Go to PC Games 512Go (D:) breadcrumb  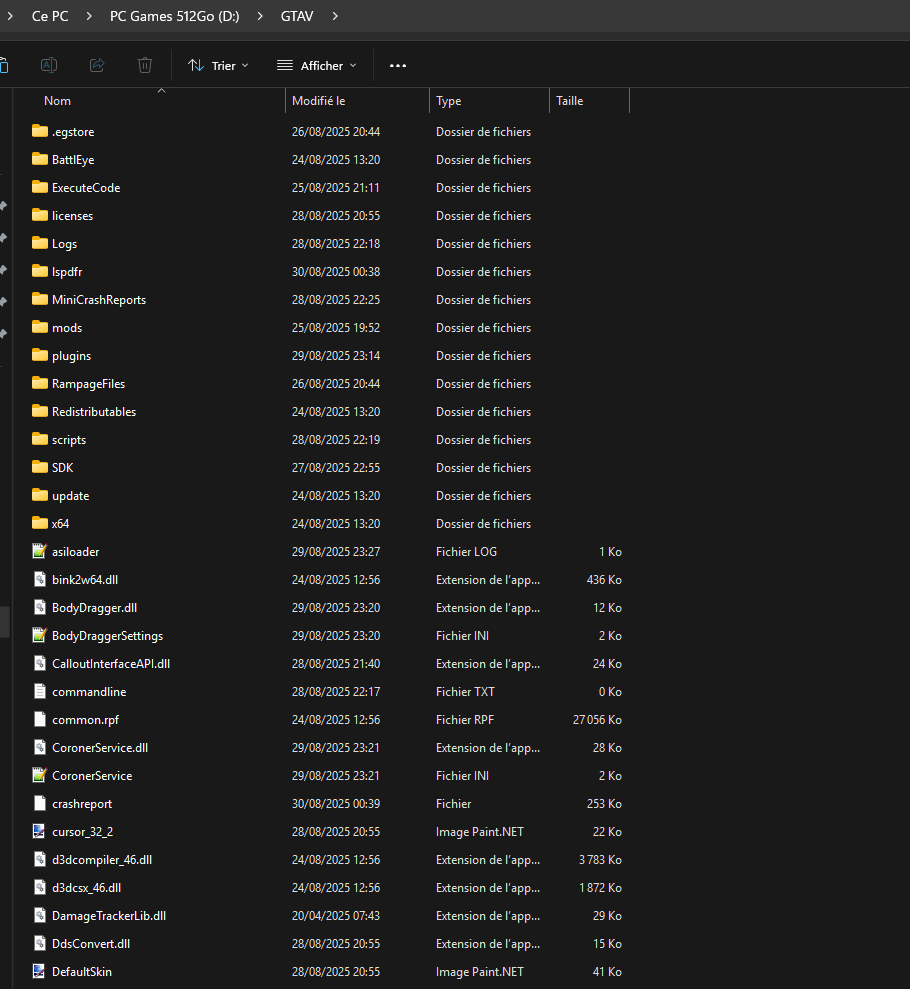click(x=174, y=16)
